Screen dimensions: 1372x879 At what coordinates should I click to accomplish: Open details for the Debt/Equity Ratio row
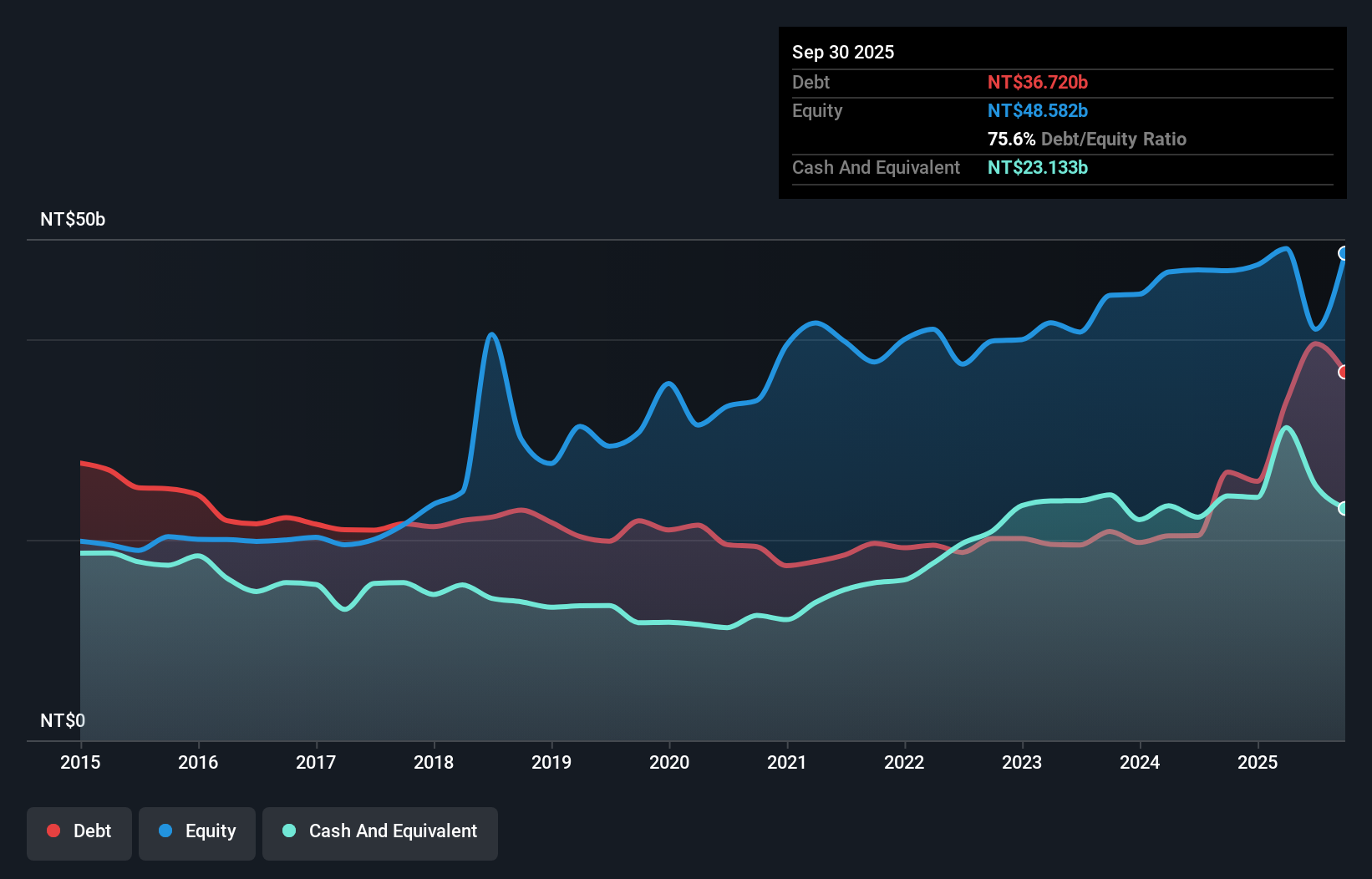tap(1087, 139)
